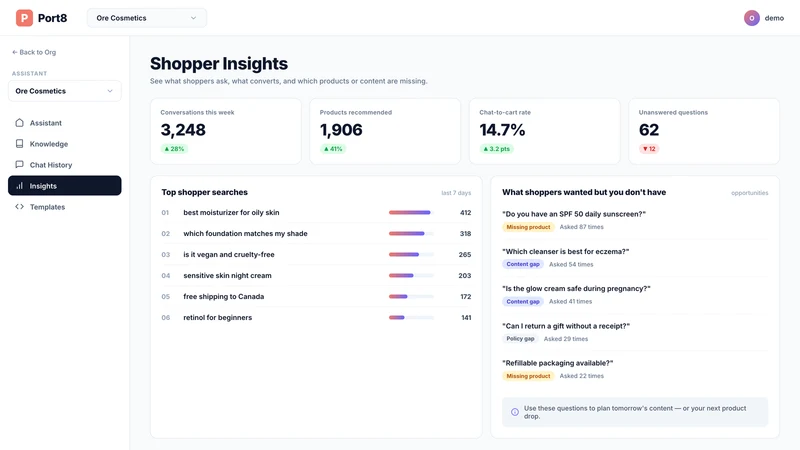Open the sidebar Ore Cosmetics assistant selector
Image resolution: width=800 pixels, height=450 pixels.
(65, 91)
